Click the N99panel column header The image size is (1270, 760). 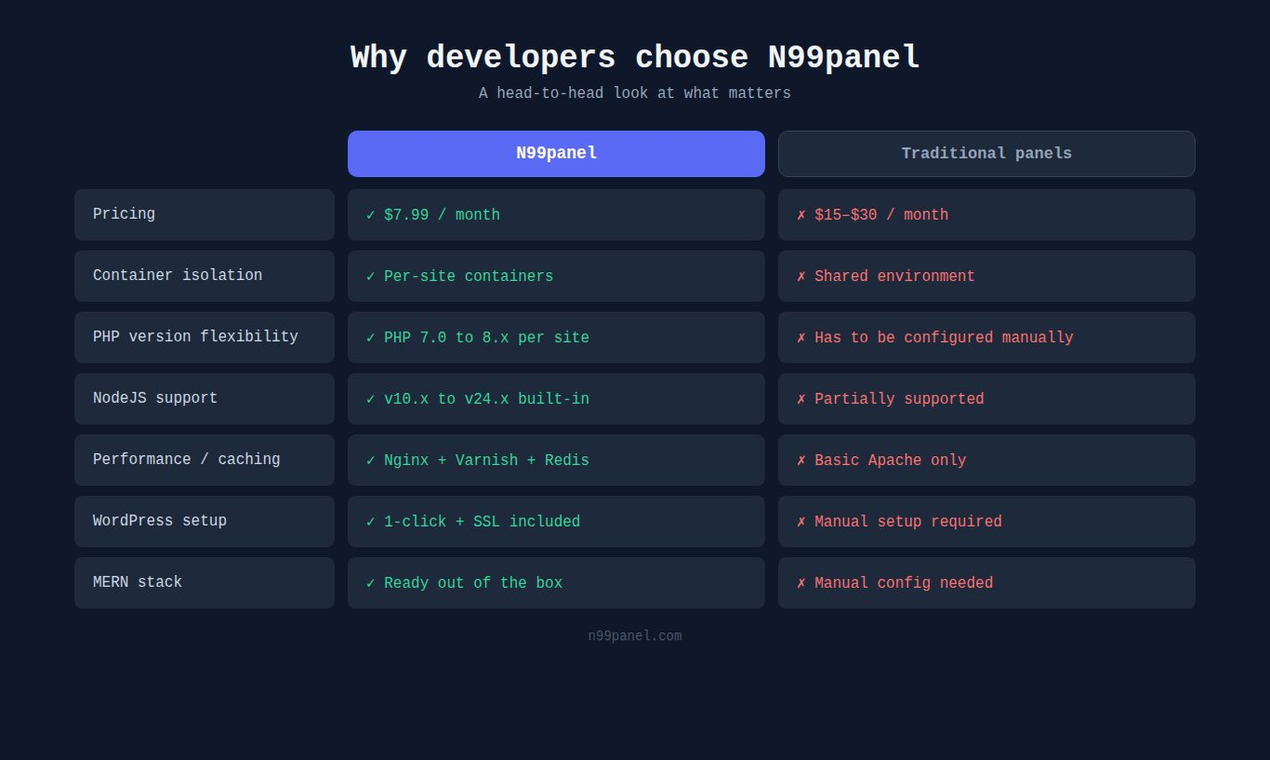[556, 154]
